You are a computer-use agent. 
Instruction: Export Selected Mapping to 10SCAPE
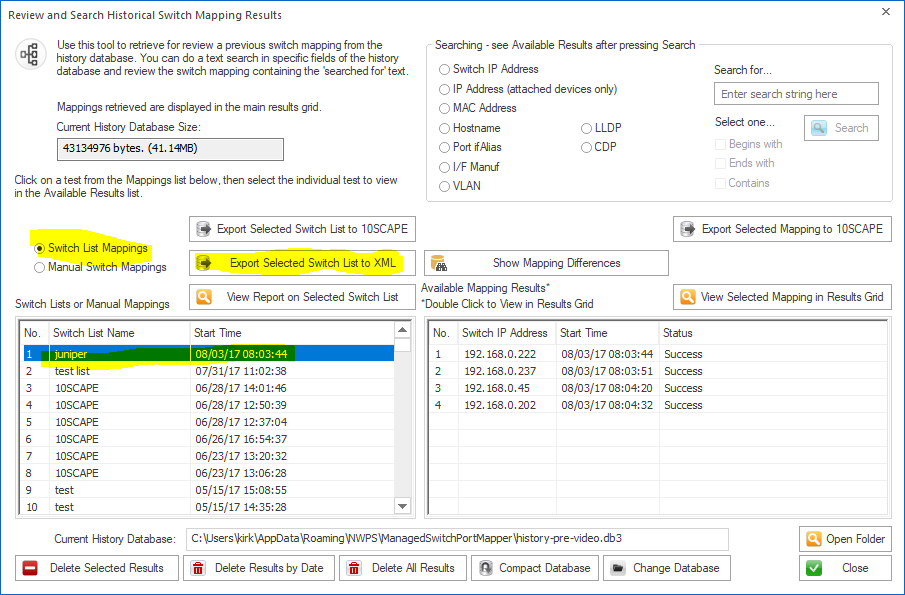coord(782,229)
